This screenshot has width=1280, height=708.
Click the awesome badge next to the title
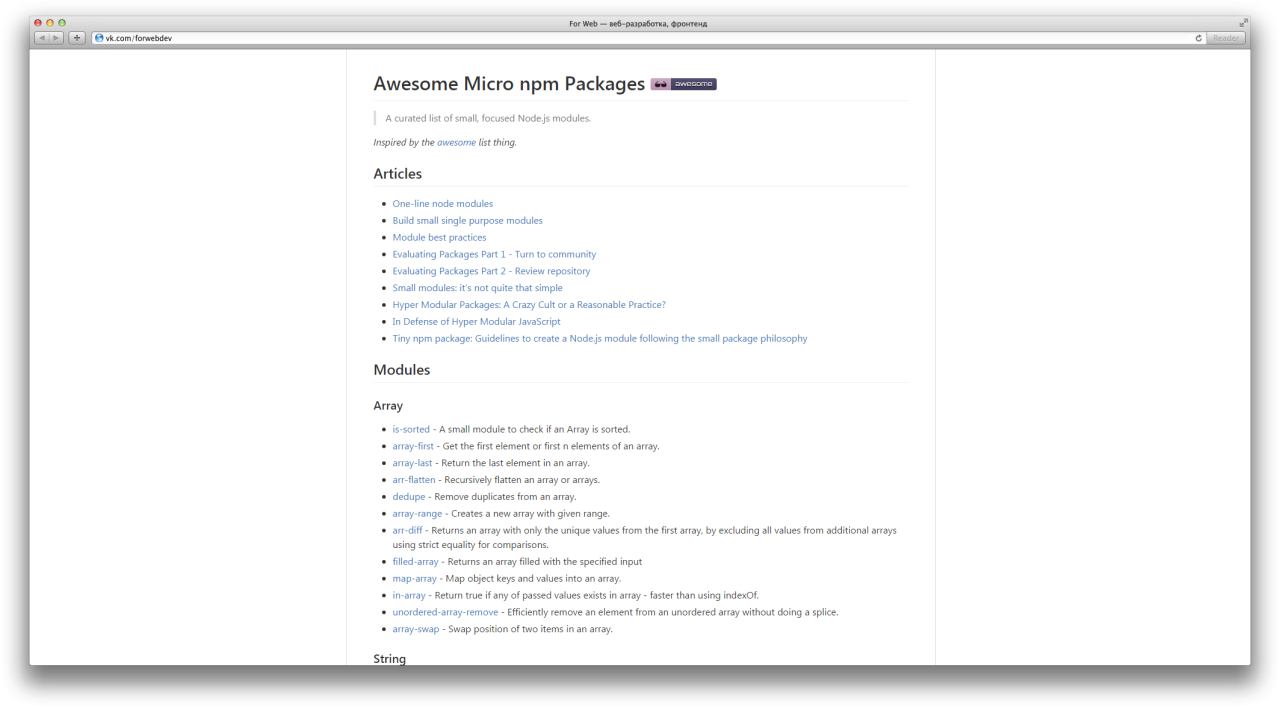(684, 84)
